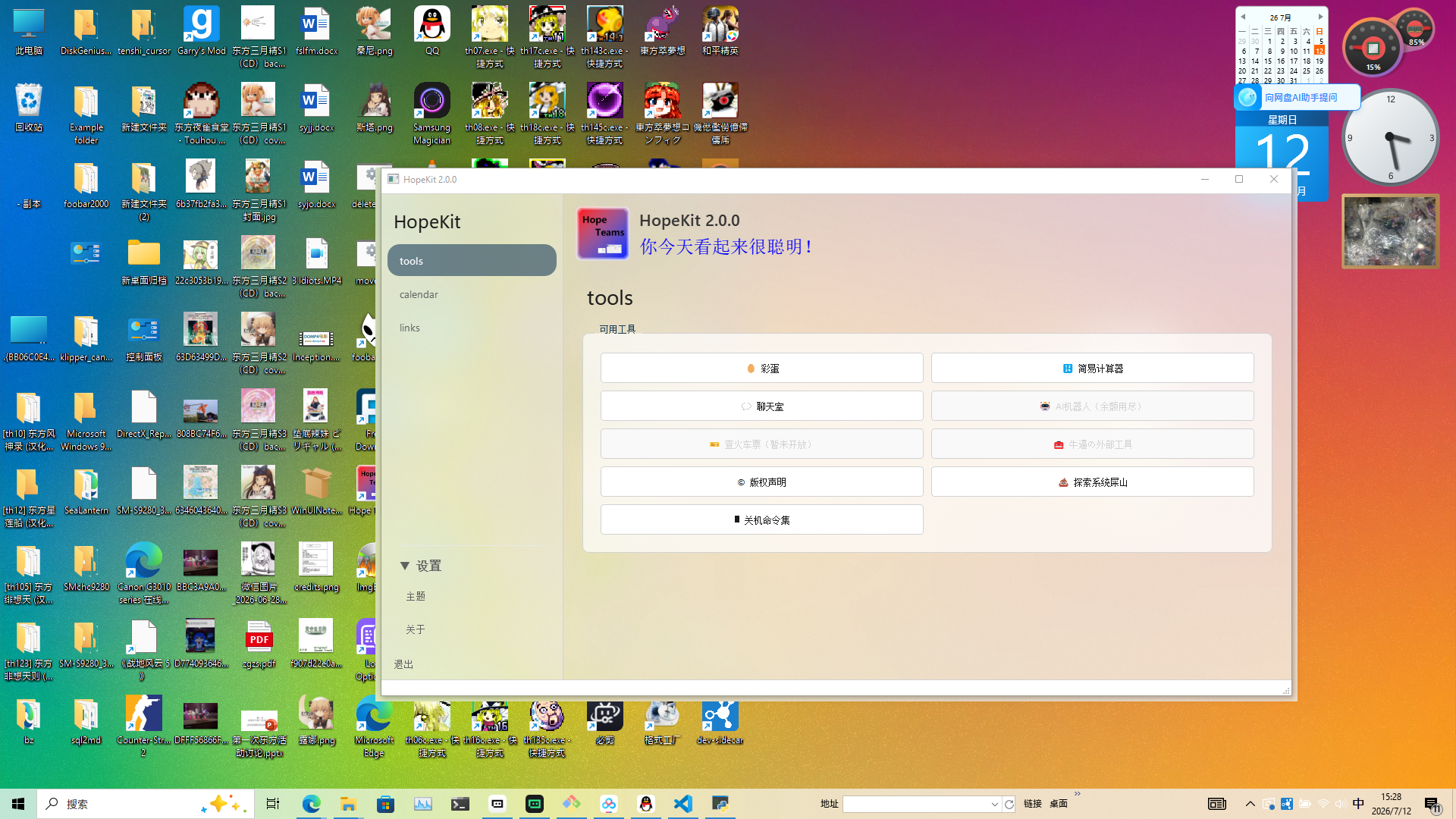Switch to the links page in HopeKit

[472, 328]
